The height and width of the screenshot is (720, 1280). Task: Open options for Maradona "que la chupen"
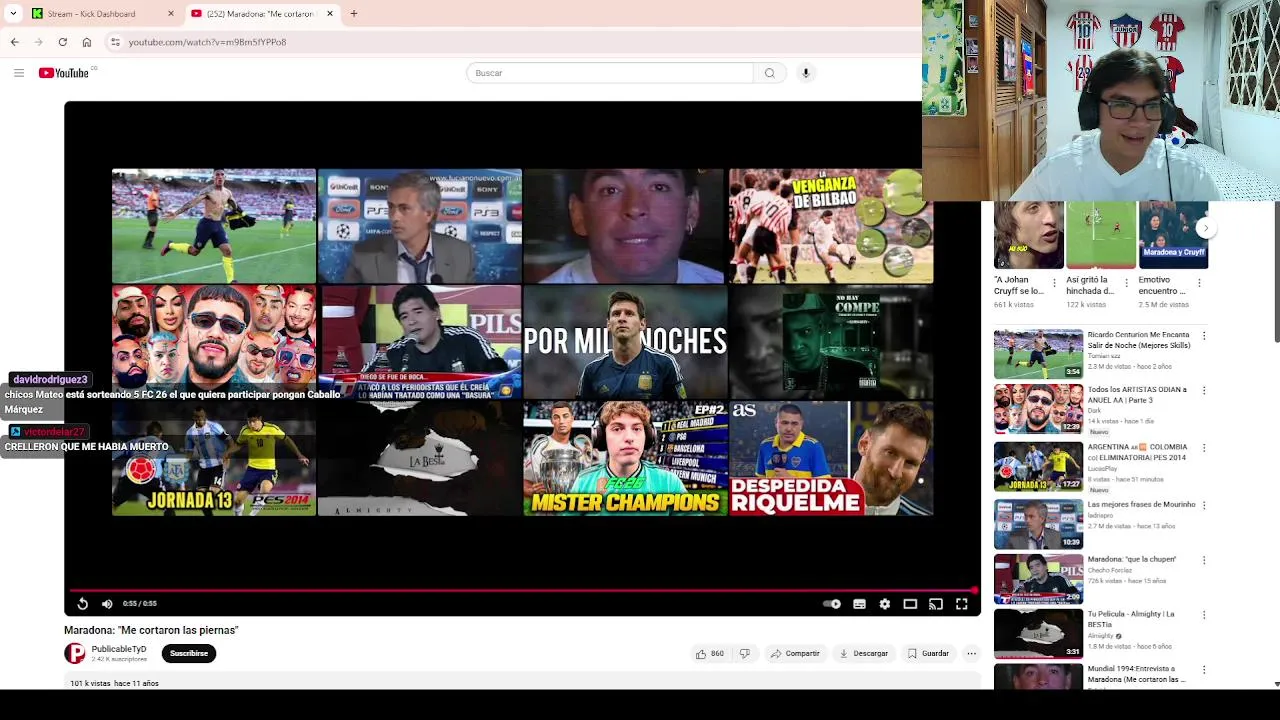1204,560
